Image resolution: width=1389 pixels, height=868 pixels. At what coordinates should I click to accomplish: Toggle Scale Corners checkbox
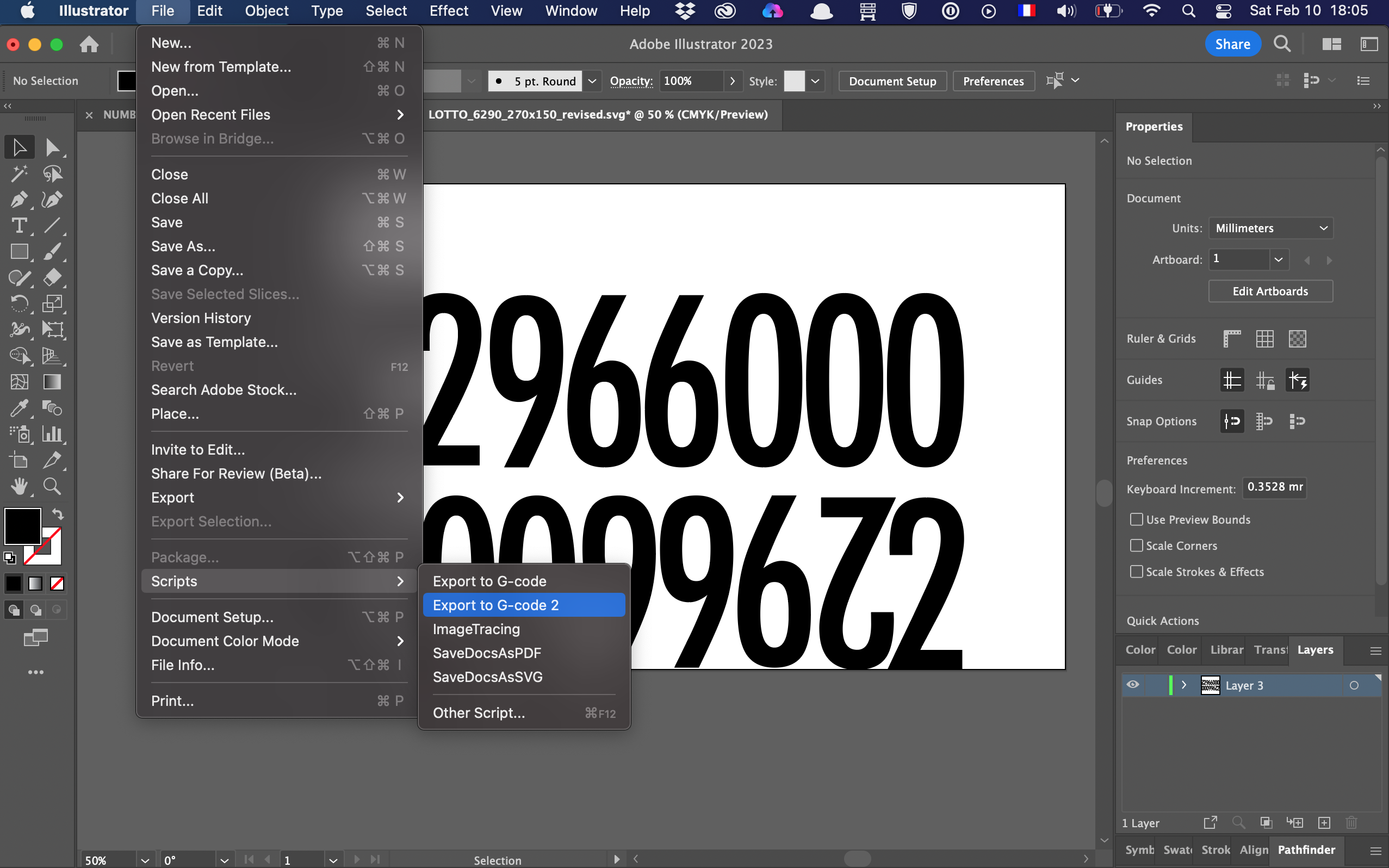click(x=1136, y=545)
